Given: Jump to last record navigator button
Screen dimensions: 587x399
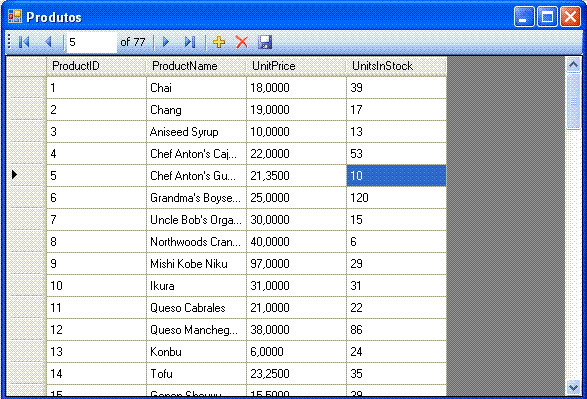Looking at the screenshot, I should (x=190, y=42).
